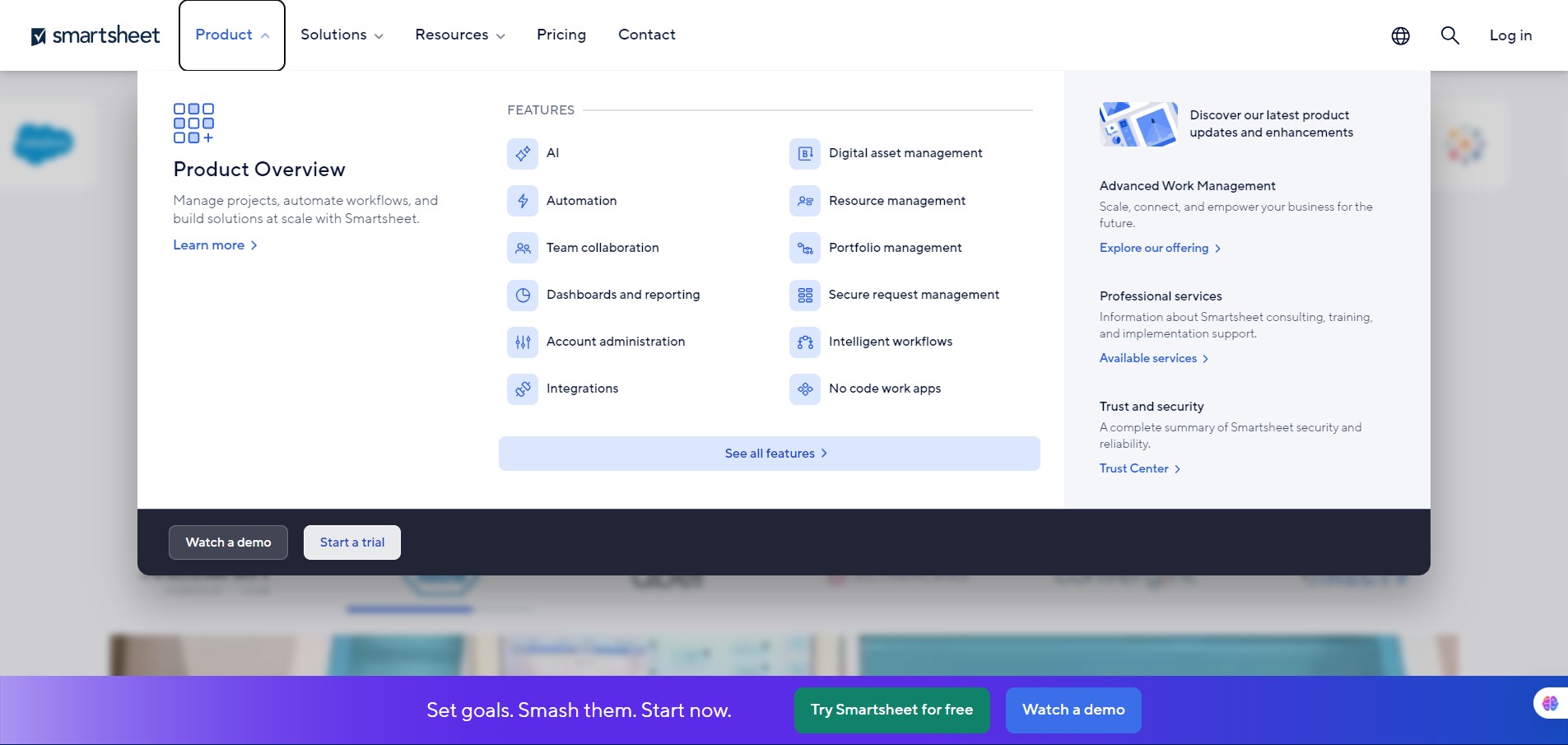Open Dashboards and reporting feature
Screen dimensions: 1568x745
[623, 295]
